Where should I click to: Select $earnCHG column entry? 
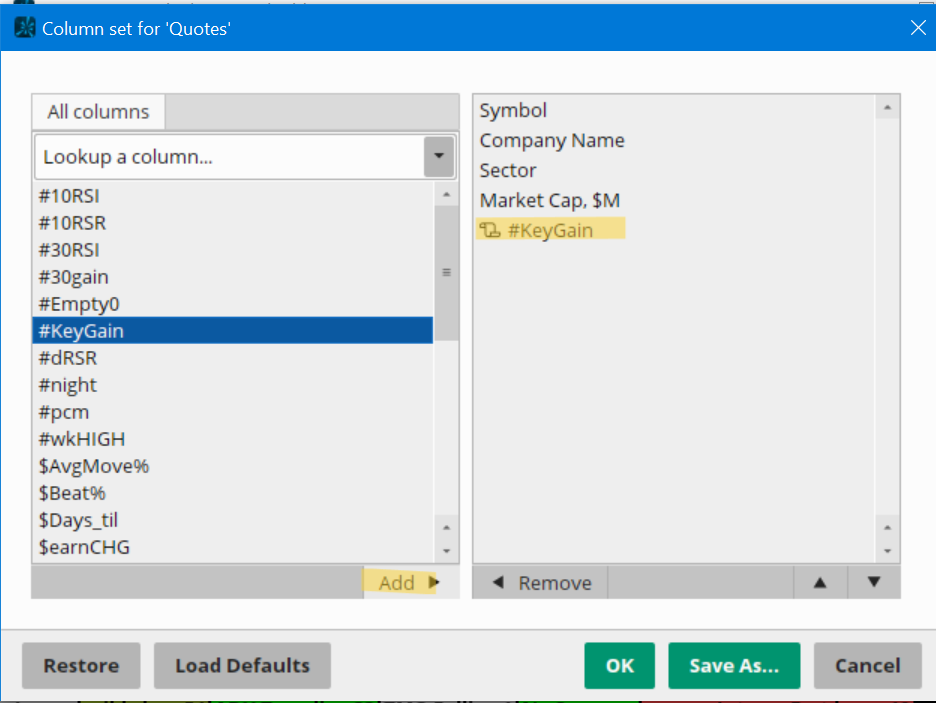233,547
